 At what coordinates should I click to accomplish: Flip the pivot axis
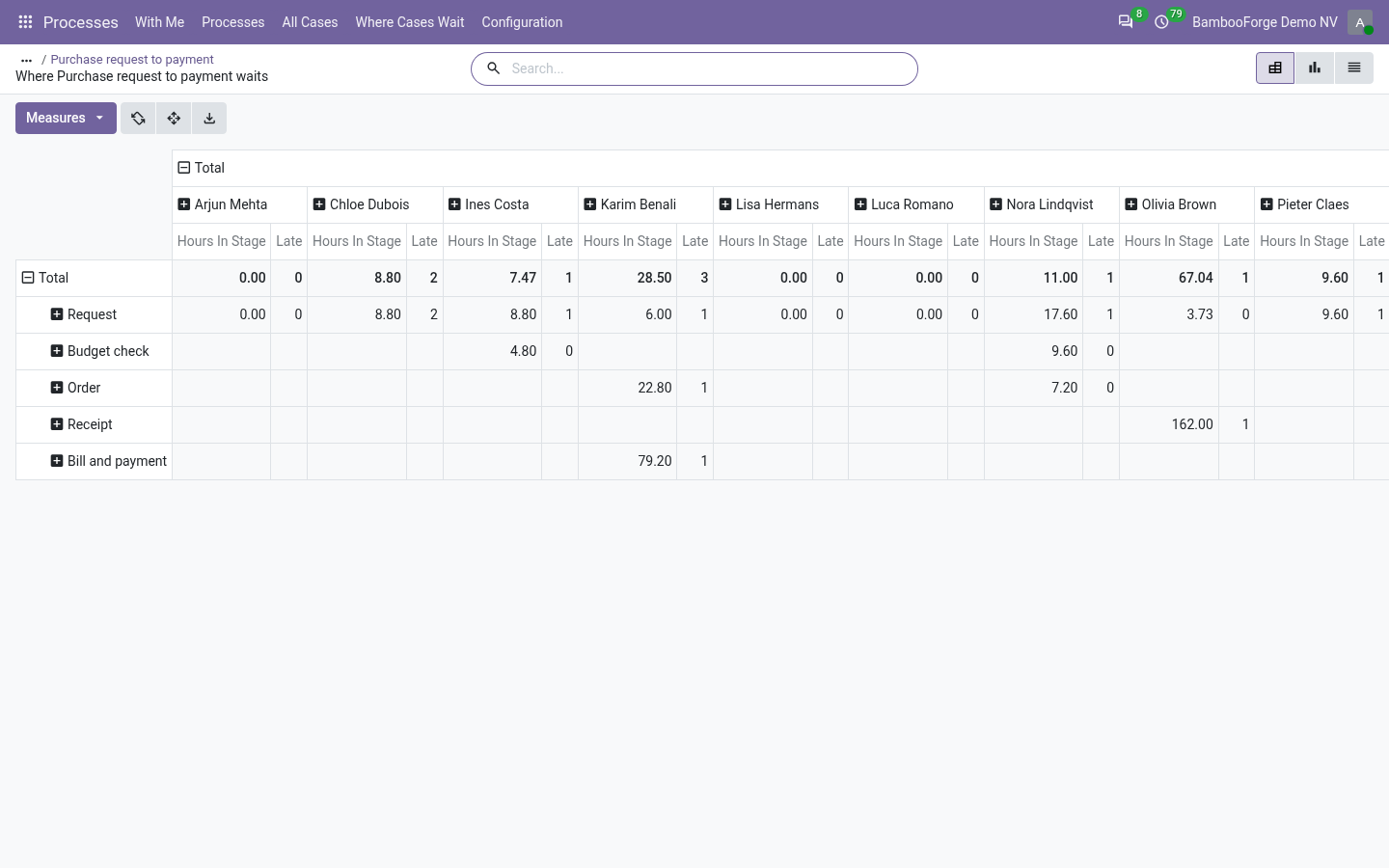[x=138, y=119]
